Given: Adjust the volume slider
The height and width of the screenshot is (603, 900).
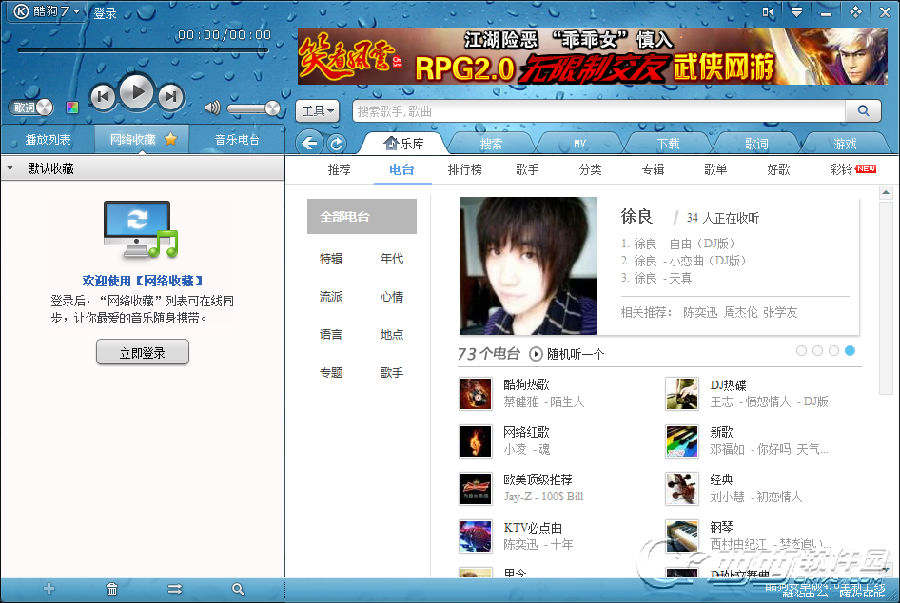Looking at the screenshot, I should [245, 108].
